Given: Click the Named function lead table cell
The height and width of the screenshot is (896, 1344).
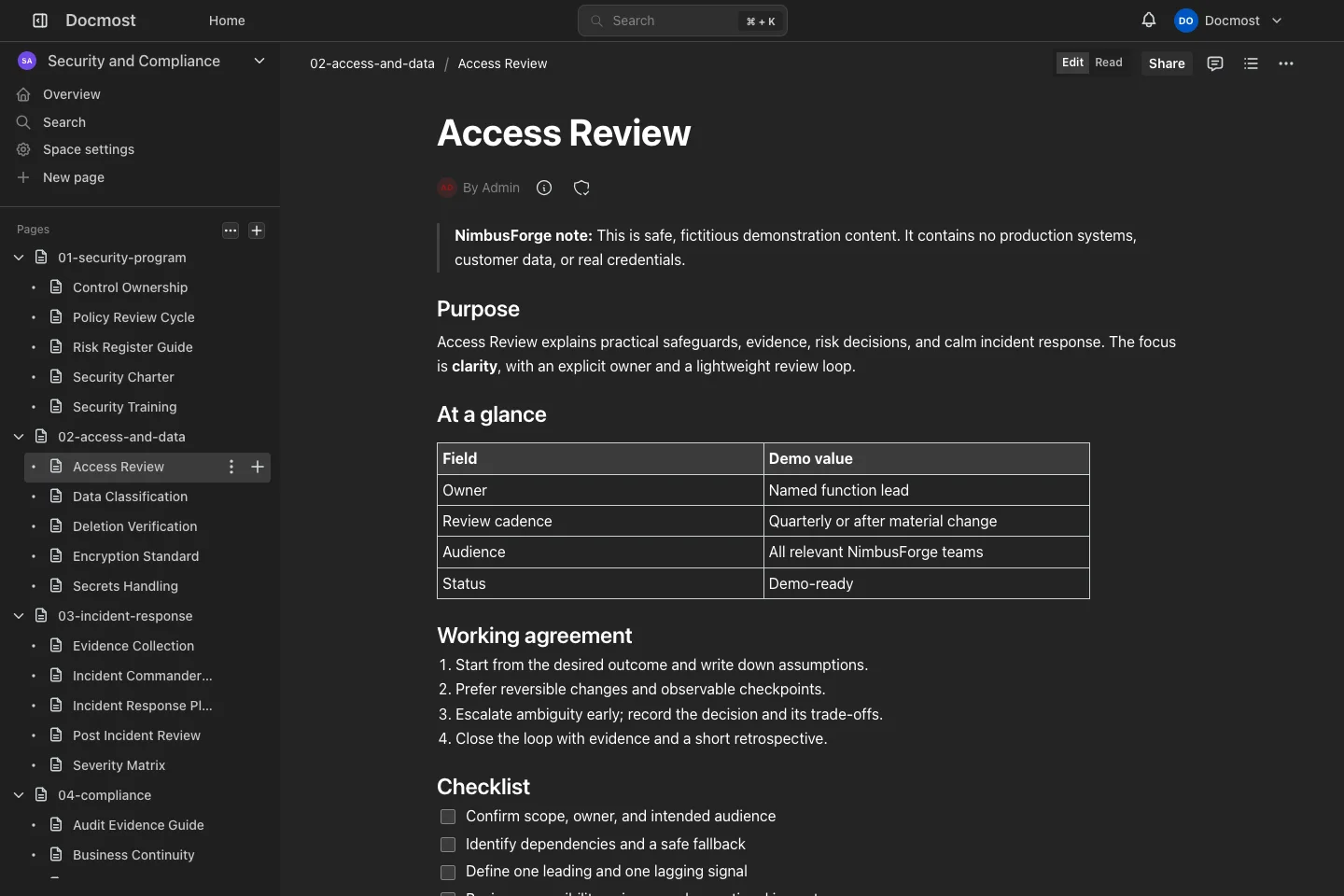Looking at the screenshot, I should coord(926,490).
